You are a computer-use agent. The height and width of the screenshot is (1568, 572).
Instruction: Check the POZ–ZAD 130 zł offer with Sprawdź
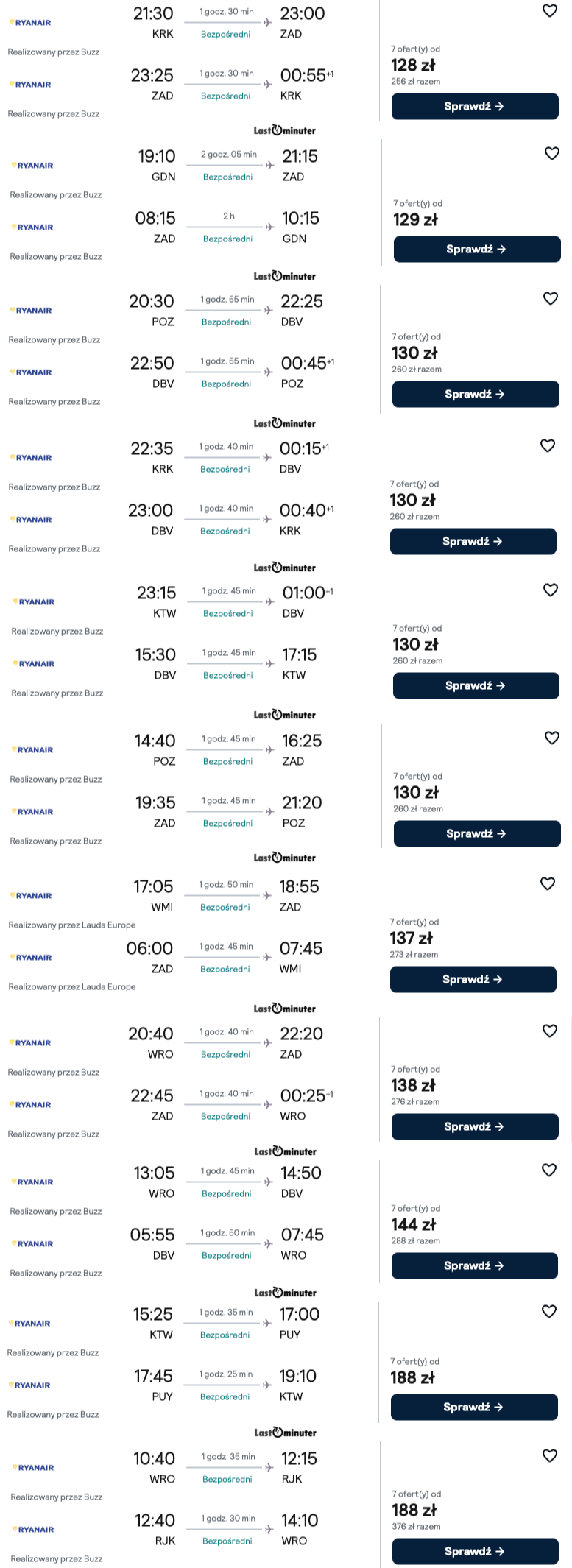476,834
